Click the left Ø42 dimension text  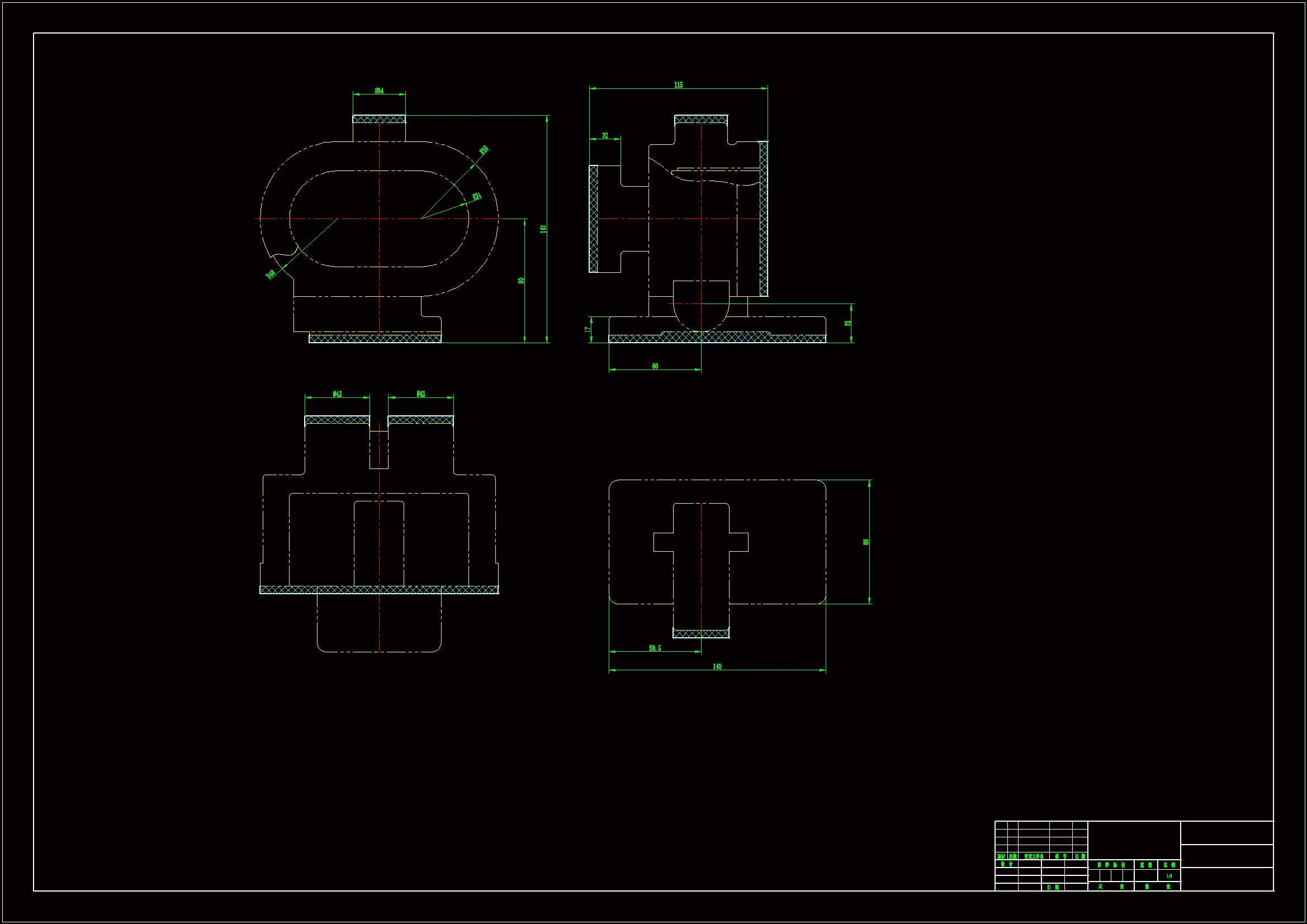point(338,394)
